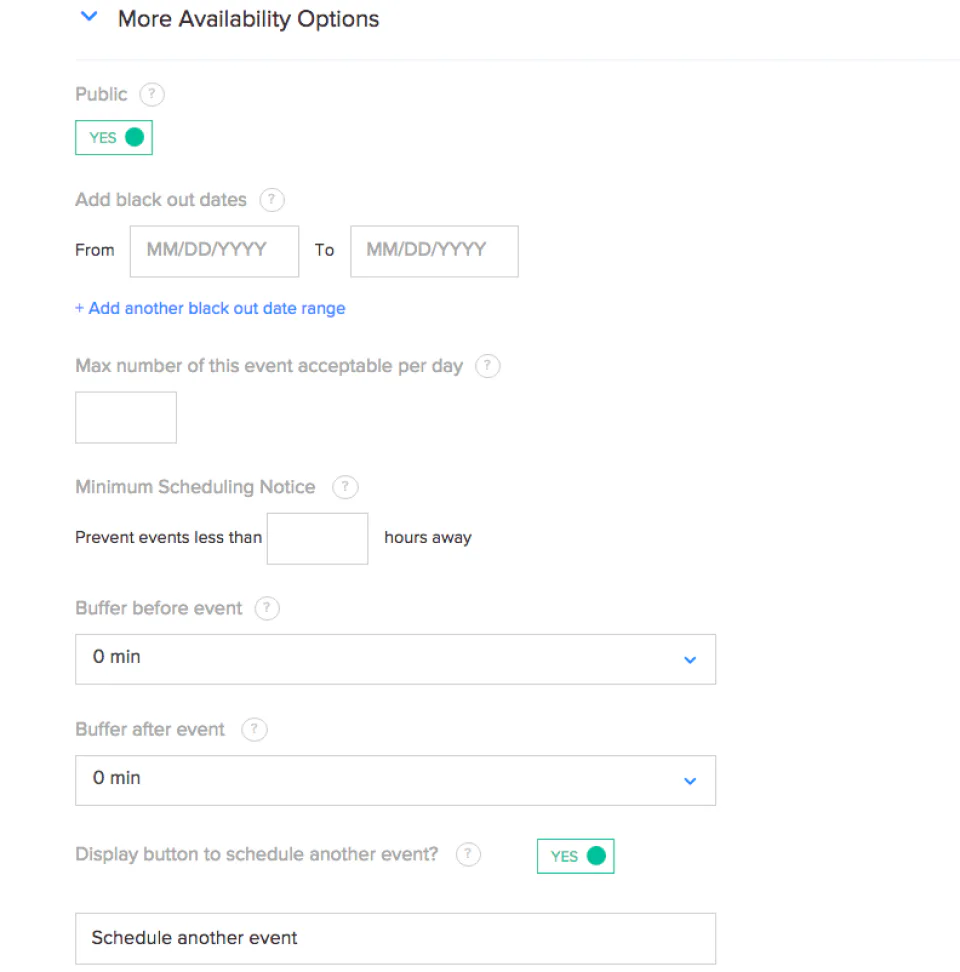
Task: Select the Schedule another event text field
Action: (395, 938)
